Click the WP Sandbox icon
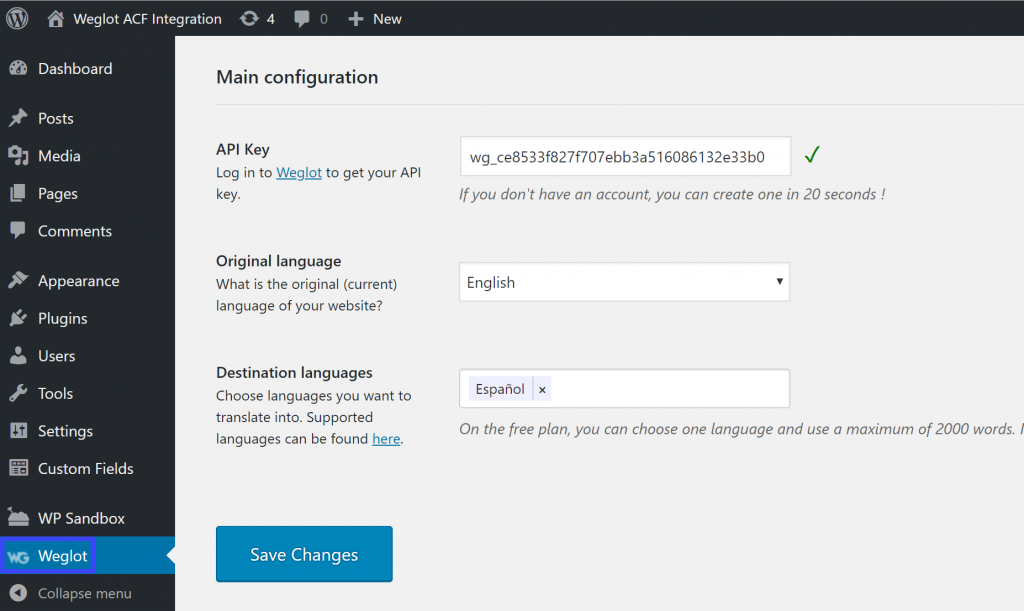The height and width of the screenshot is (611, 1024). point(18,518)
